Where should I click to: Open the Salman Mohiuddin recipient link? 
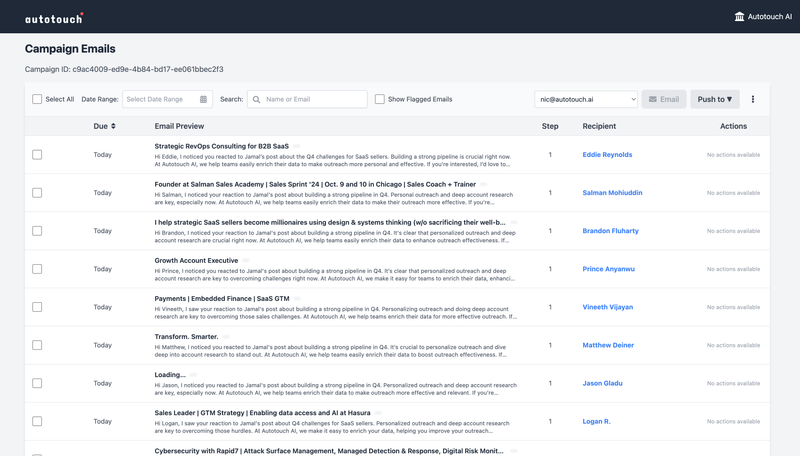613,193
